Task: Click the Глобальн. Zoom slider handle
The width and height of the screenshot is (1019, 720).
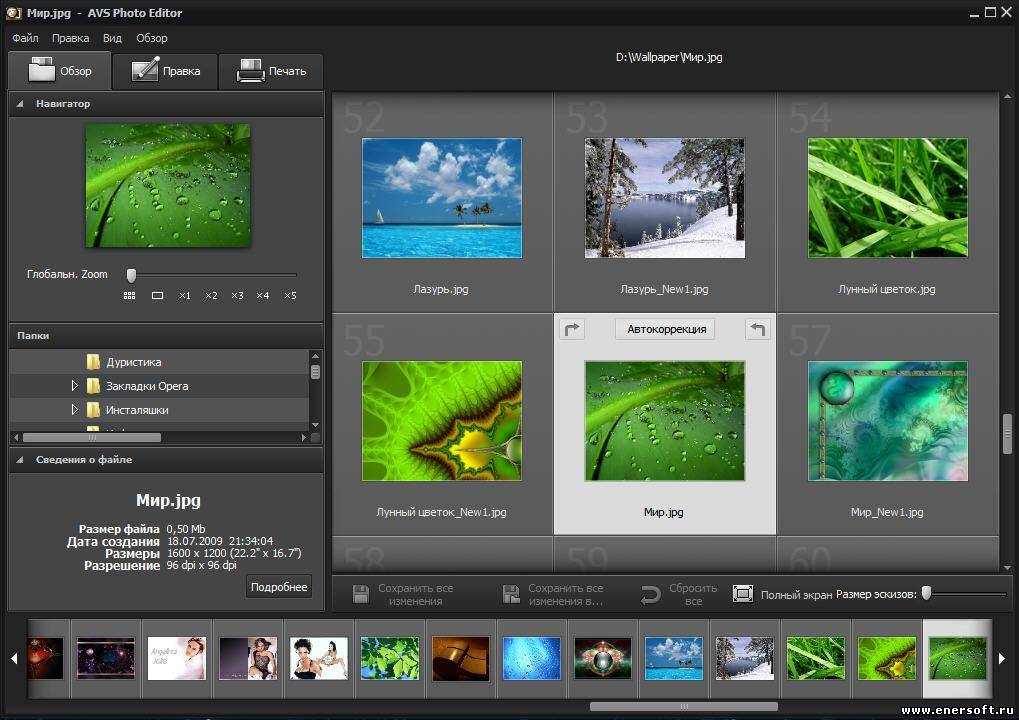Action: point(131,275)
